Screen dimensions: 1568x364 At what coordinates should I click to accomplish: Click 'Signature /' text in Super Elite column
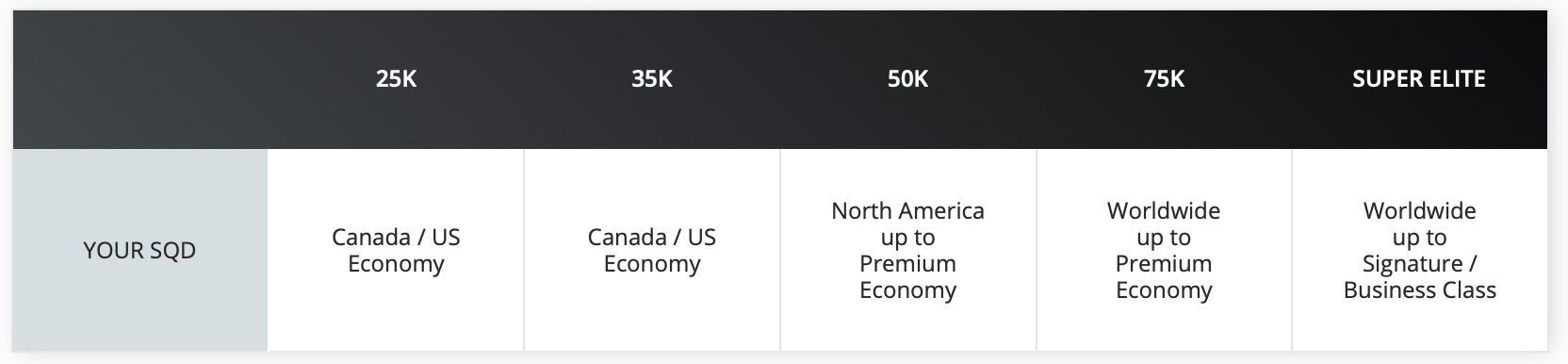pos(1419,264)
